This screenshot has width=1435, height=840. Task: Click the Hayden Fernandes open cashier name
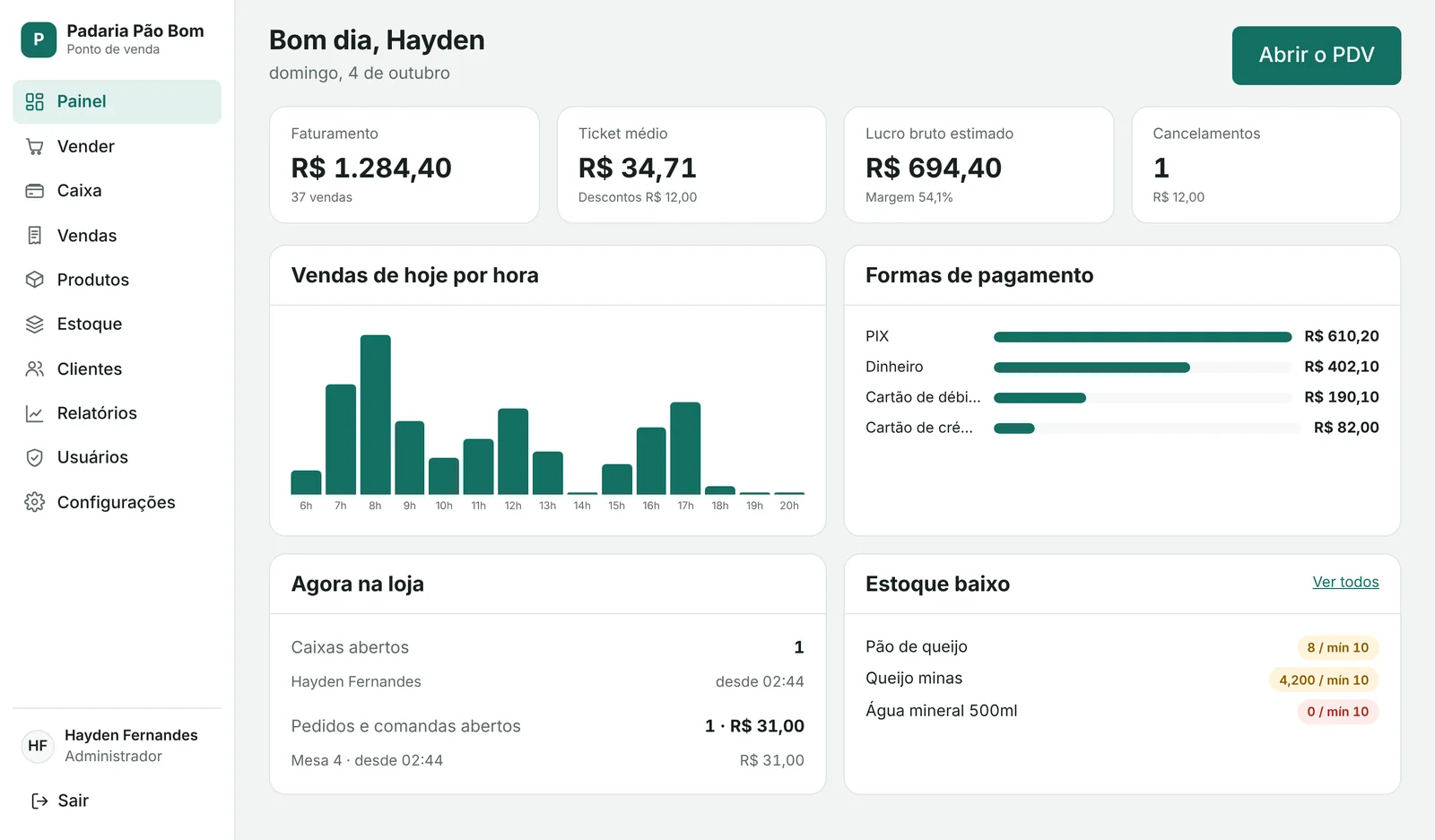pos(356,681)
